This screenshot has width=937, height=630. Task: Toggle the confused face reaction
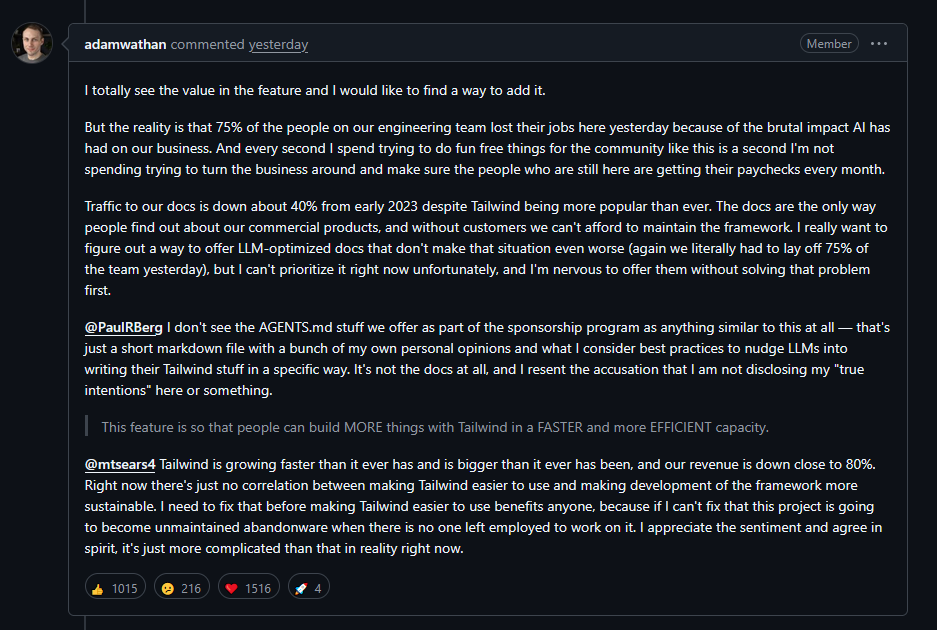(181, 588)
